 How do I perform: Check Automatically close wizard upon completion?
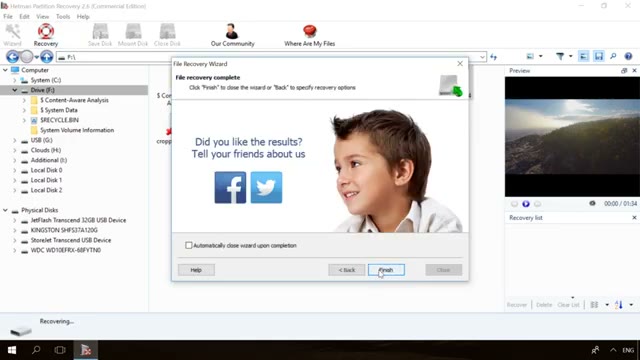coord(189,245)
